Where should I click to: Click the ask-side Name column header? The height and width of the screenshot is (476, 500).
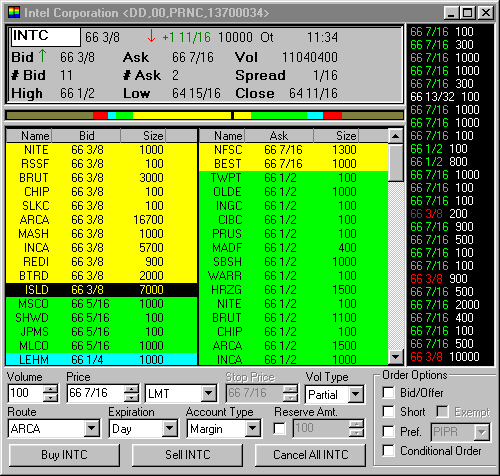222,136
